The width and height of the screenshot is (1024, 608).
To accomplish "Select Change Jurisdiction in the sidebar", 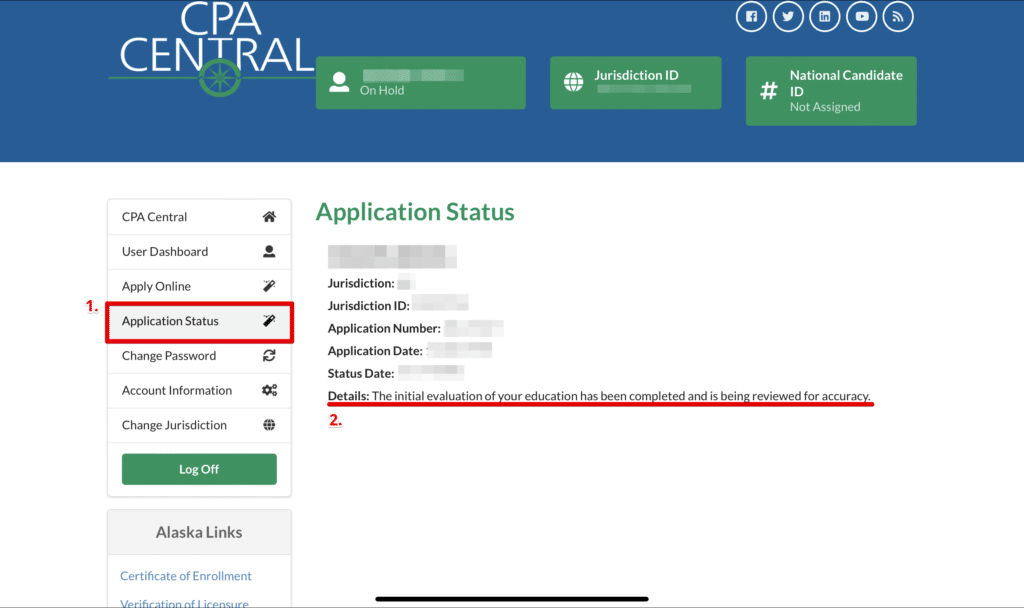I will 199,424.
